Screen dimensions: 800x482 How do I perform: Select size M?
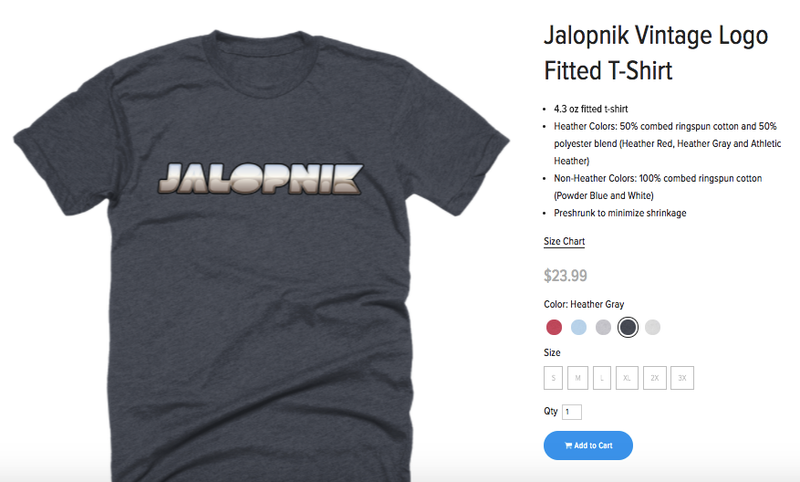578,378
